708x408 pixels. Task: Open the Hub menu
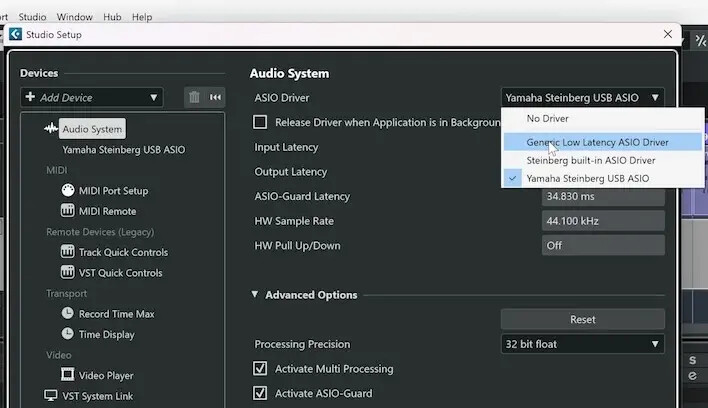coord(112,17)
